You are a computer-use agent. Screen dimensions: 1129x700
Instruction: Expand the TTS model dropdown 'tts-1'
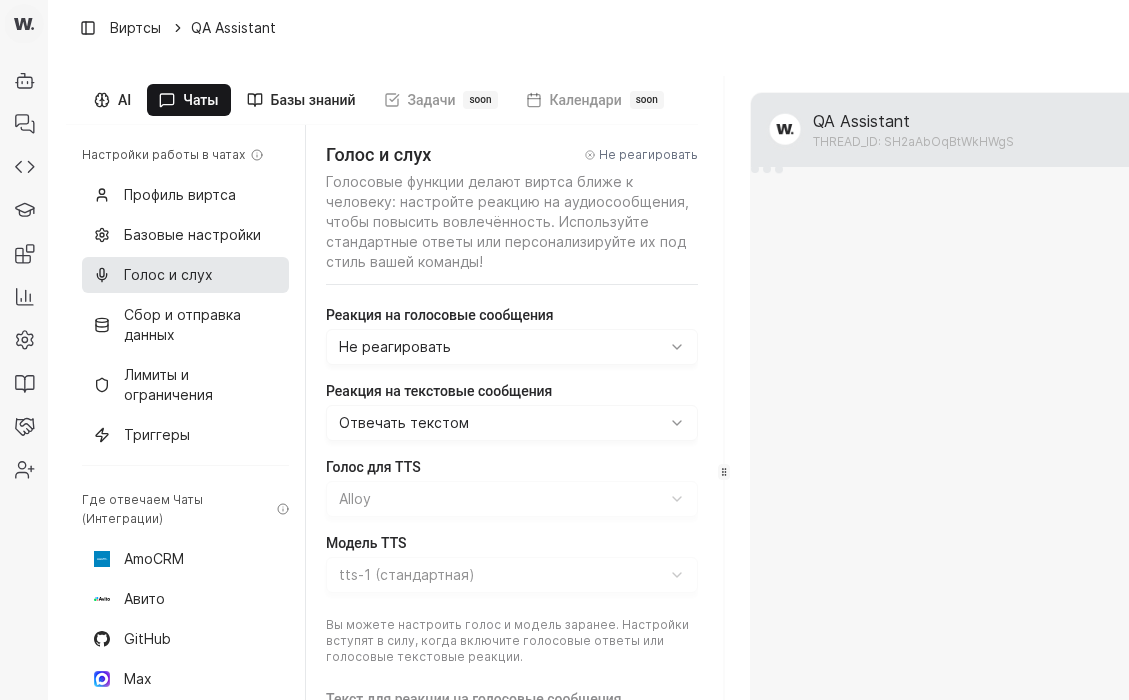point(511,575)
